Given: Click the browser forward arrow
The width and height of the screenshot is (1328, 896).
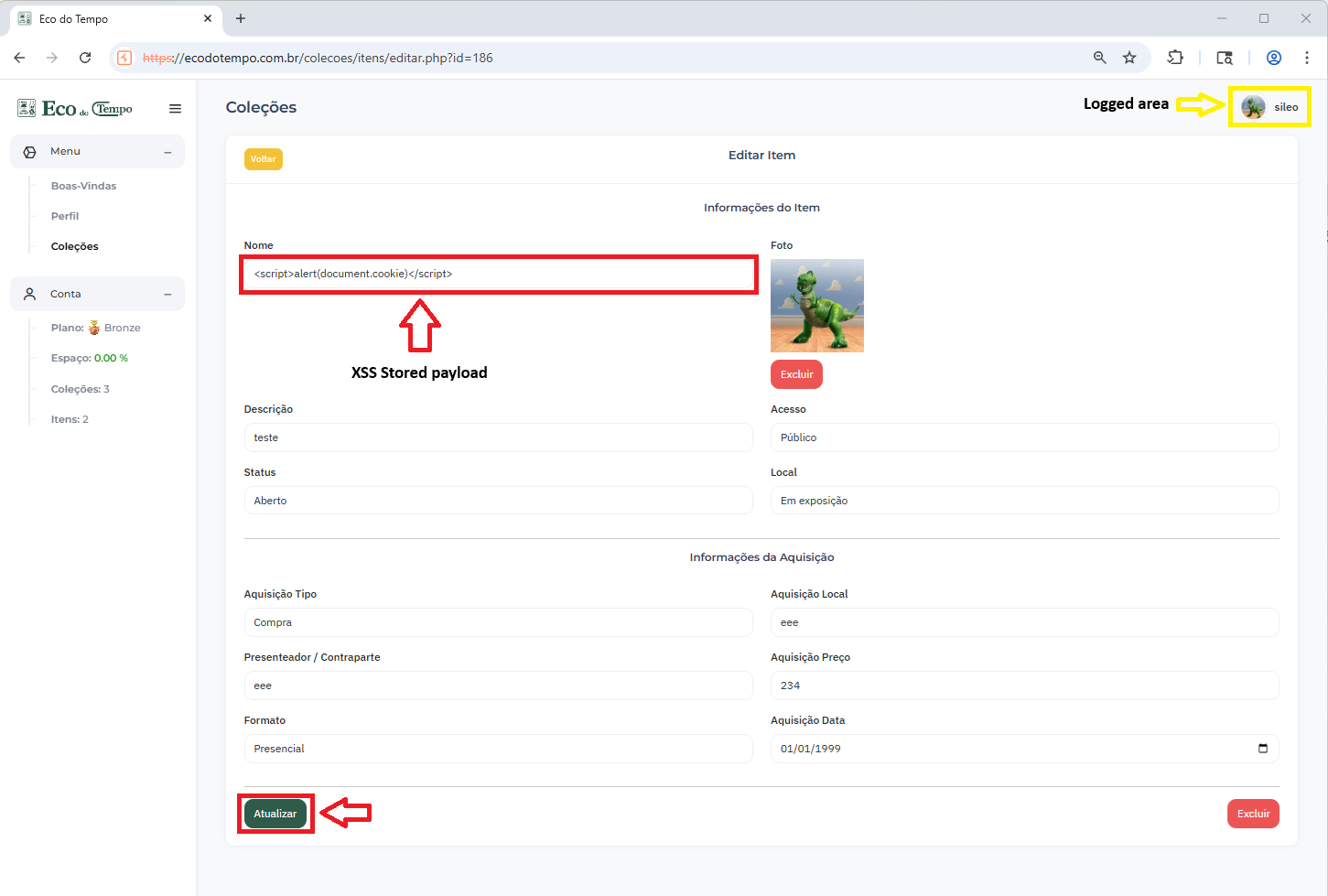Looking at the screenshot, I should (52, 58).
